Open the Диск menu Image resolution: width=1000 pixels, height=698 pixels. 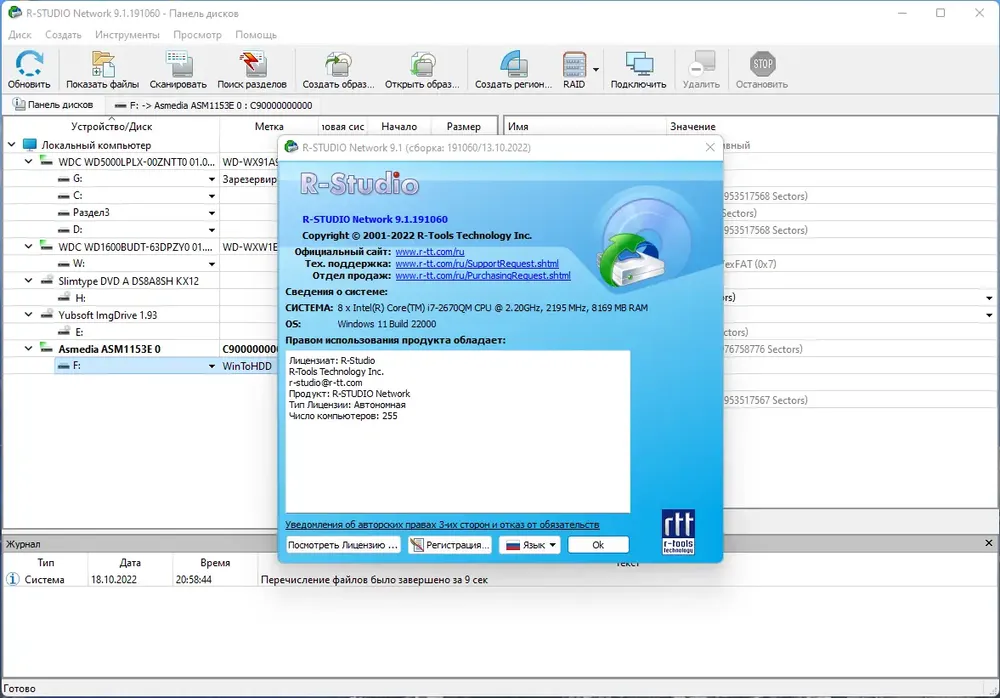(20, 34)
